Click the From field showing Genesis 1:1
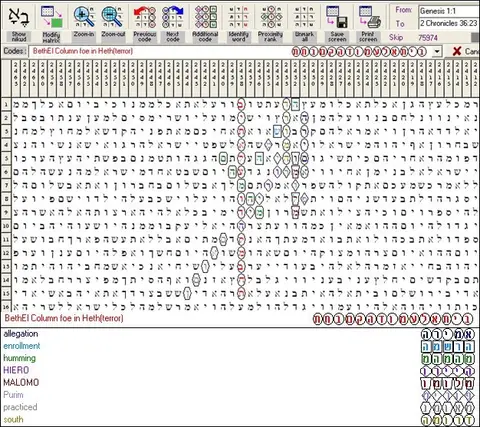The height and width of the screenshot is (427, 480). [449, 11]
